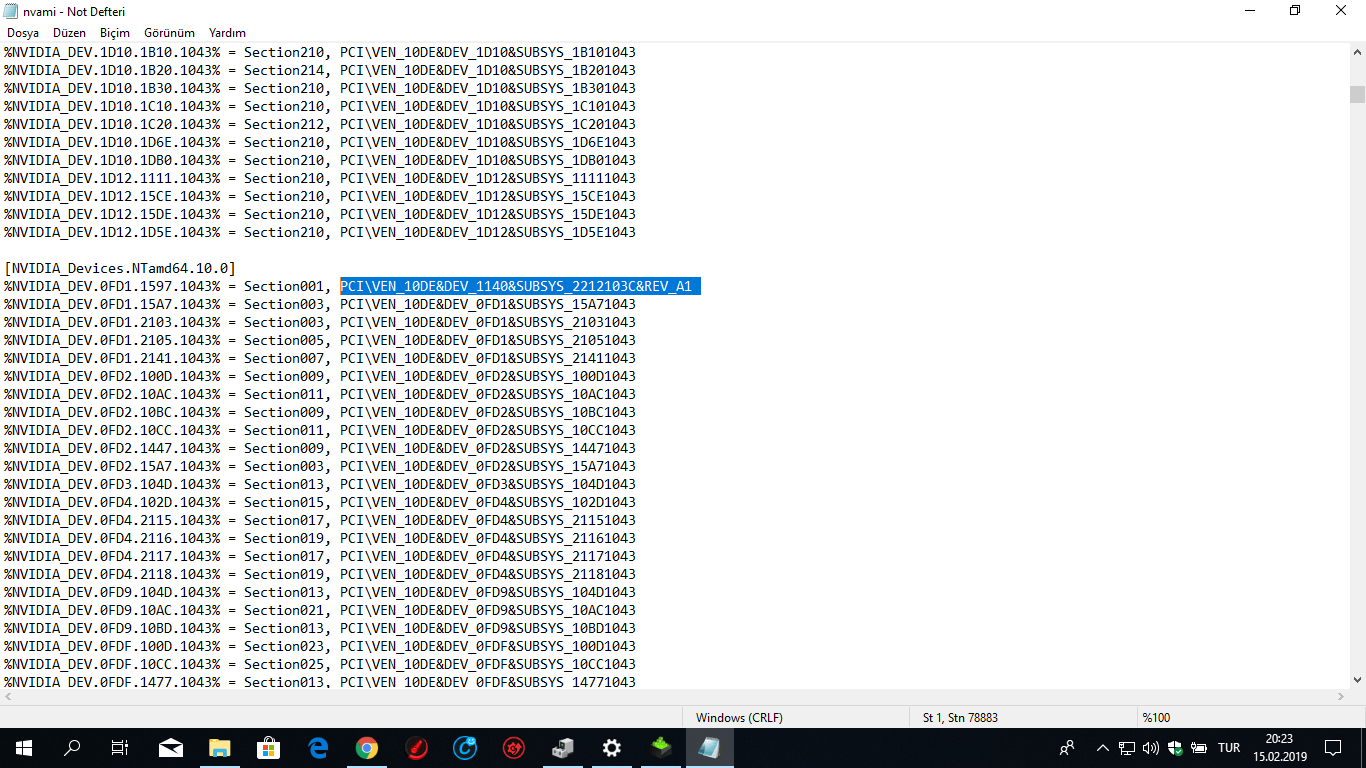Screen dimensions: 1366x768
Task: Open the green box app on the taskbar
Action: coord(661,747)
